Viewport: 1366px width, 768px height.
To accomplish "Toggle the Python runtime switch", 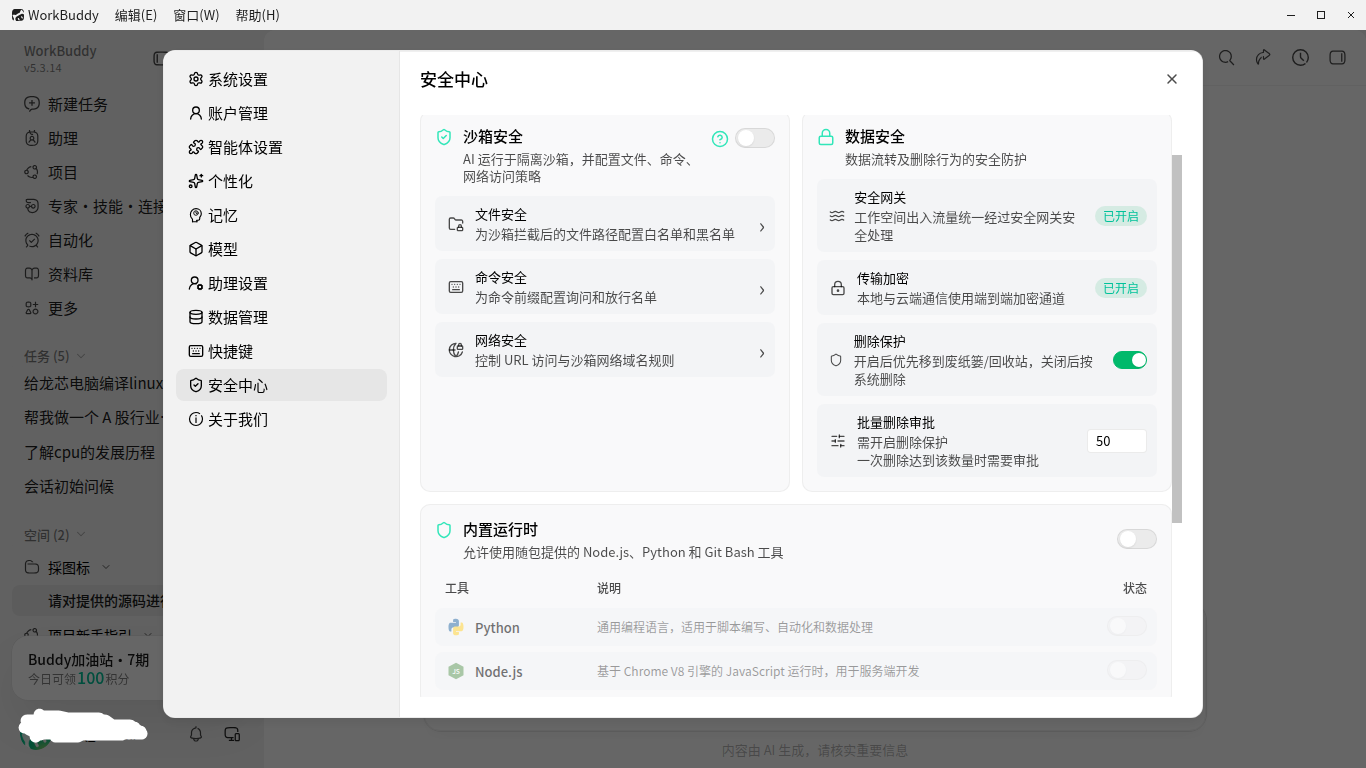I will [1127, 627].
